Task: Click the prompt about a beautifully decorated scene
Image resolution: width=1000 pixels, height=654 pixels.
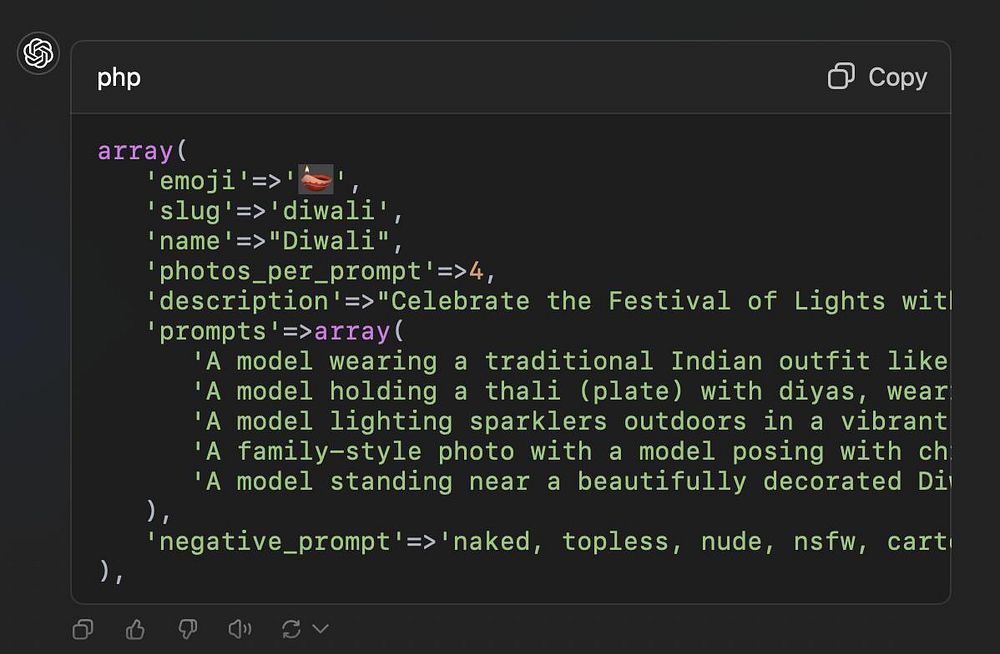Action: (571, 482)
